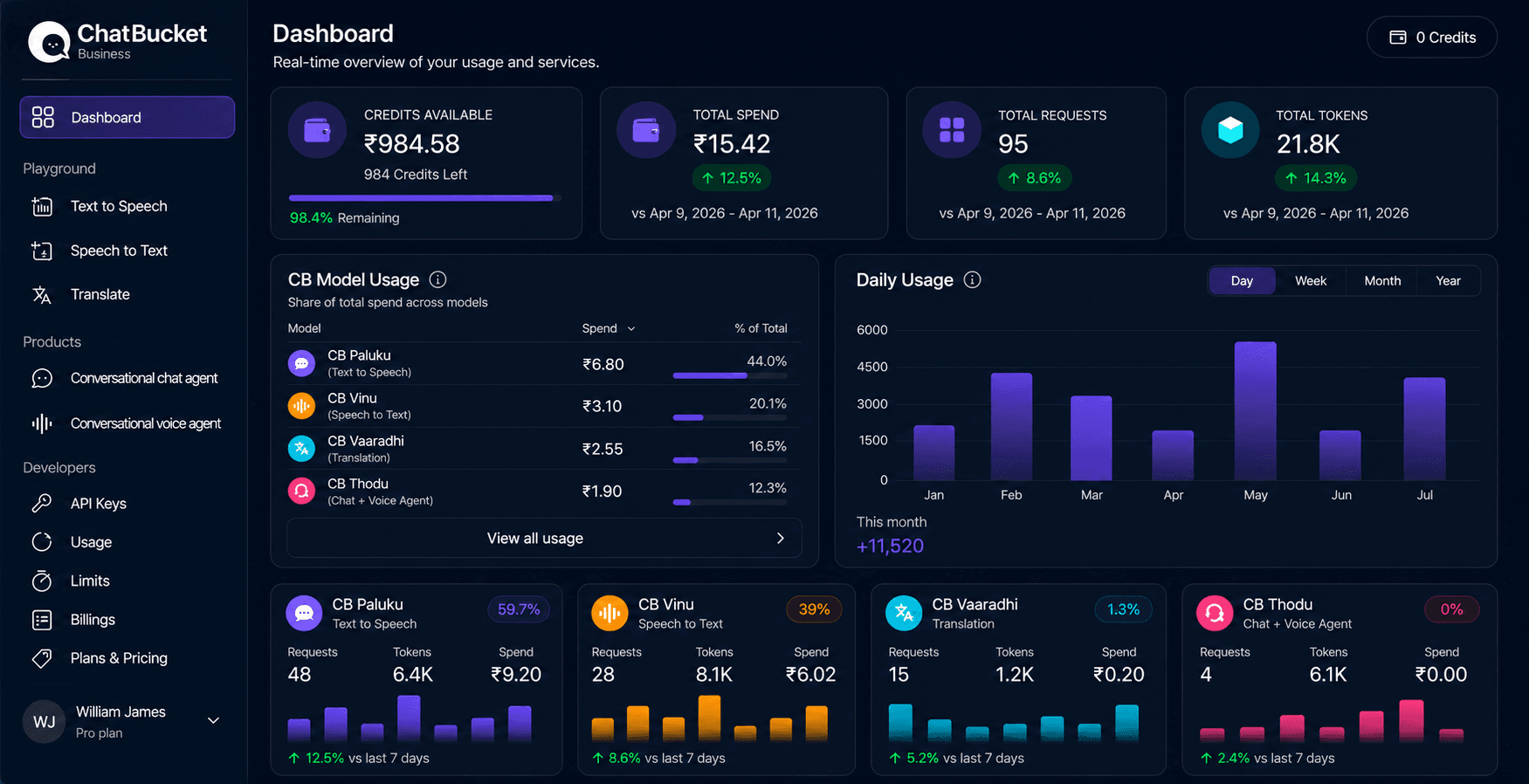Screen dimensions: 1529x784
Task: Click the View all usage chevron arrow
Action: [781, 538]
